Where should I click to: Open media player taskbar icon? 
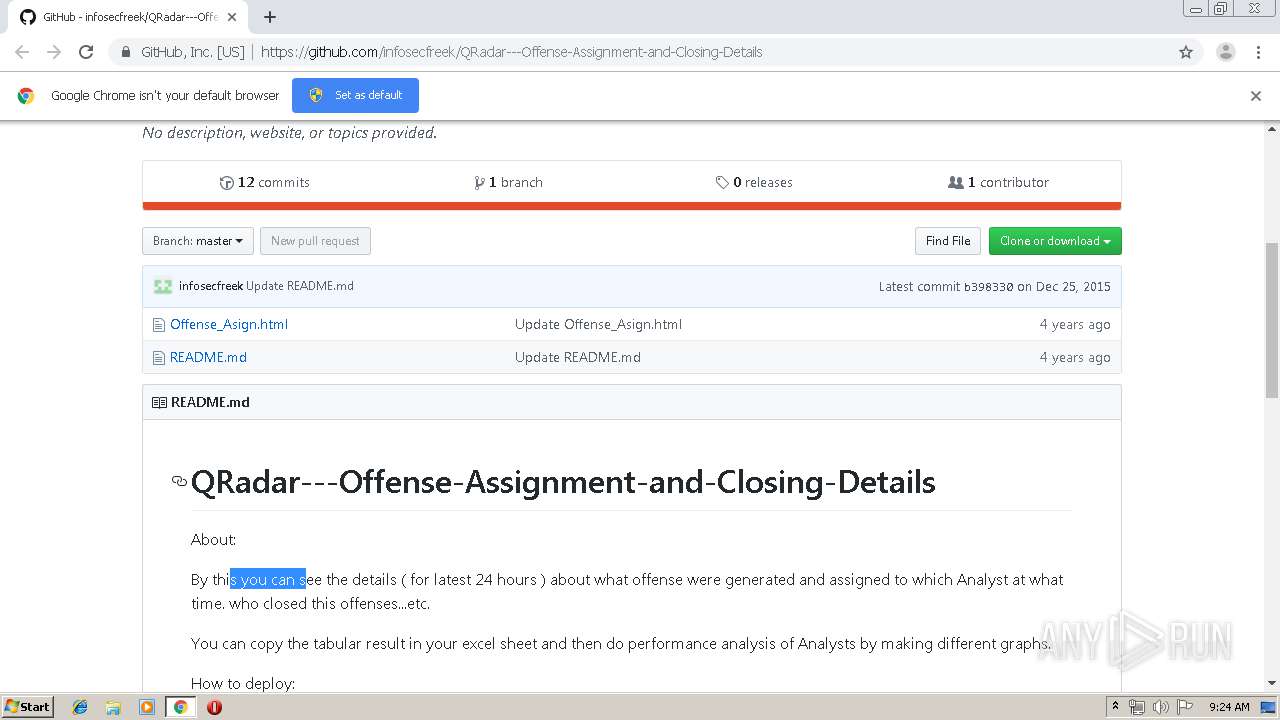[147, 707]
